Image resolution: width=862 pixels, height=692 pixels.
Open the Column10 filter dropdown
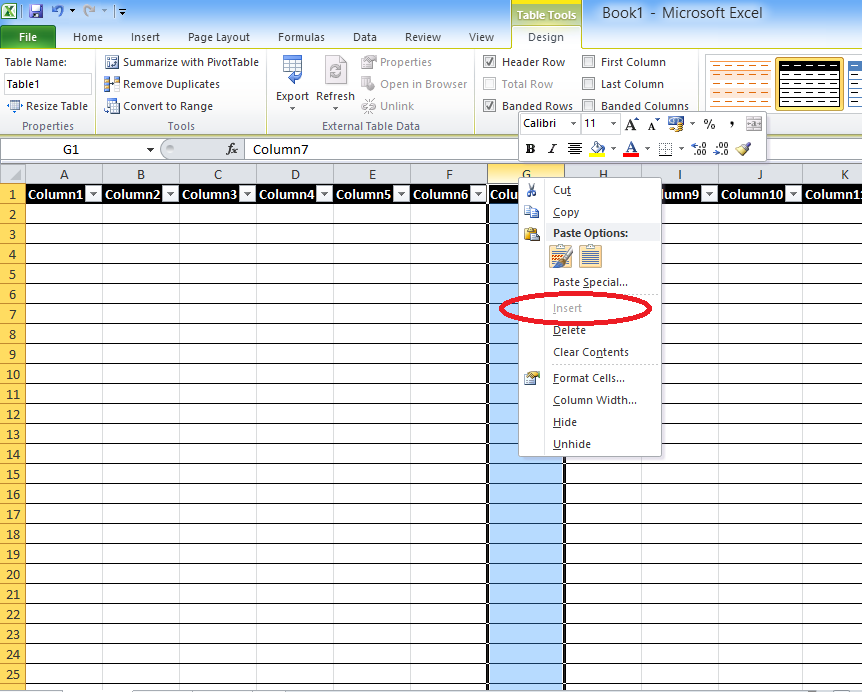coord(793,194)
